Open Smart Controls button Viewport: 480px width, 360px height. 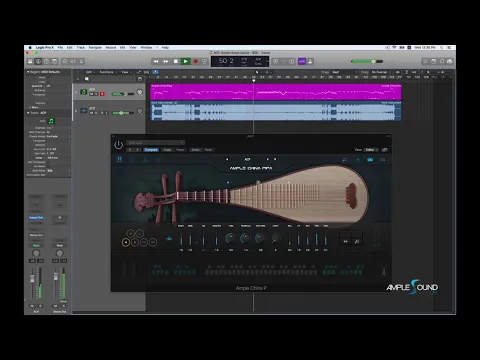(65, 61)
